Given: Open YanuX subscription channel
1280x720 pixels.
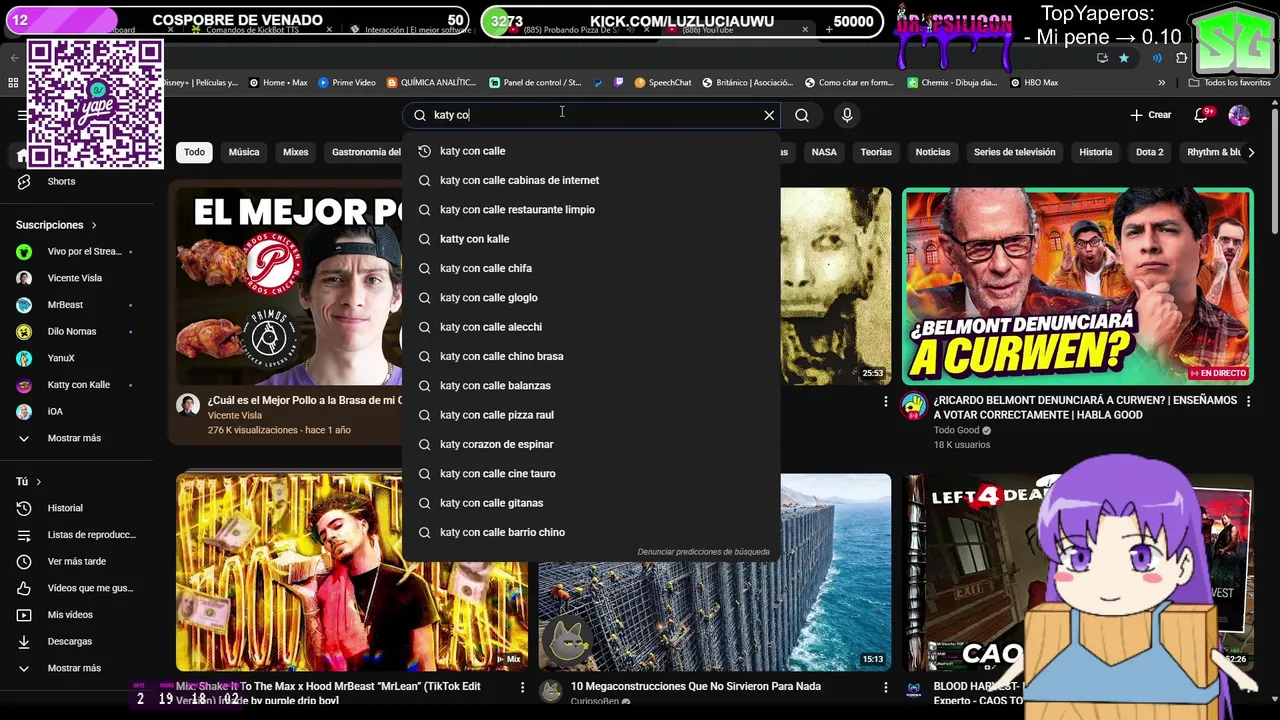Looking at the screenshot, I should tap(76, 358).
